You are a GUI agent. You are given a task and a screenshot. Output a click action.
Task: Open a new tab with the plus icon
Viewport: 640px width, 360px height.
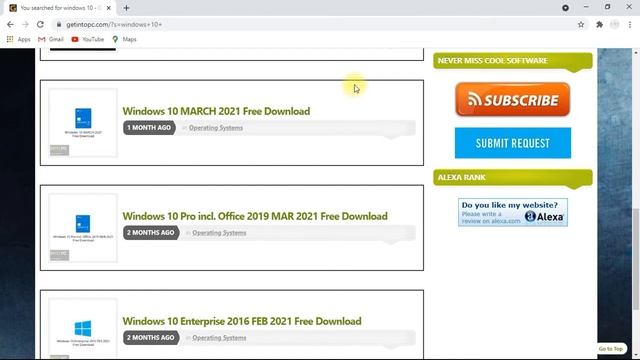pyautogui.click(x=127, y=8)
